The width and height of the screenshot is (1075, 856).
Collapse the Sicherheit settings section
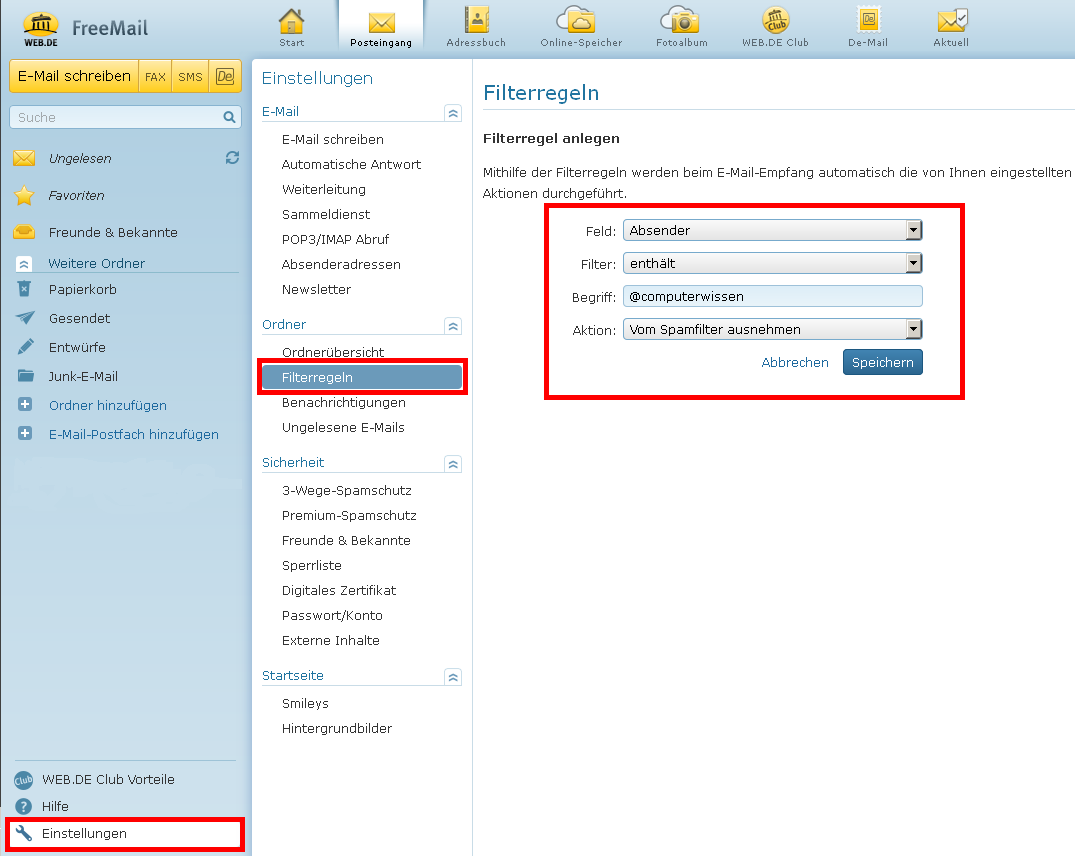coord(453,464)
